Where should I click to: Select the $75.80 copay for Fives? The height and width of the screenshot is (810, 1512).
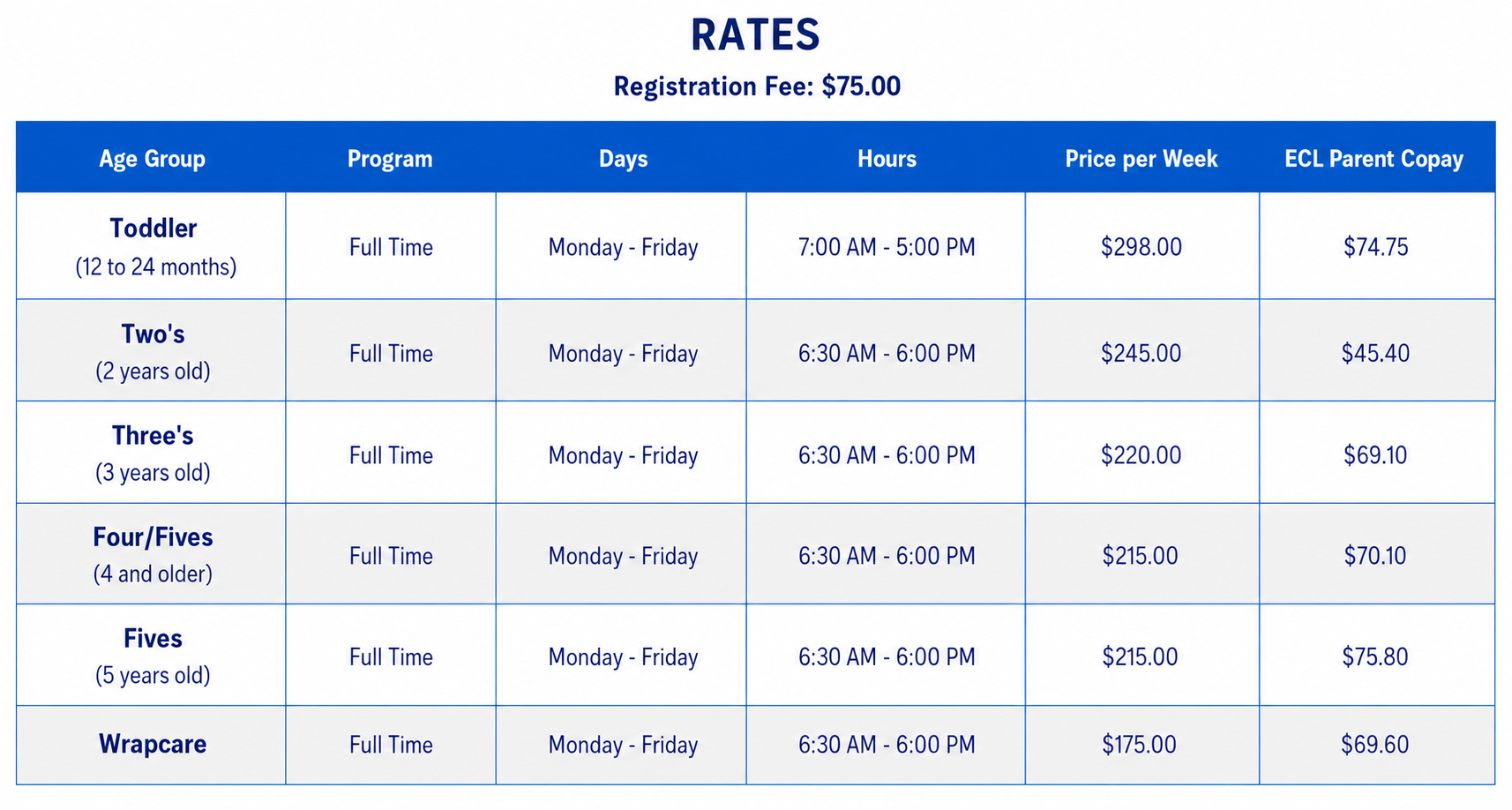[x=1375, y=656]
